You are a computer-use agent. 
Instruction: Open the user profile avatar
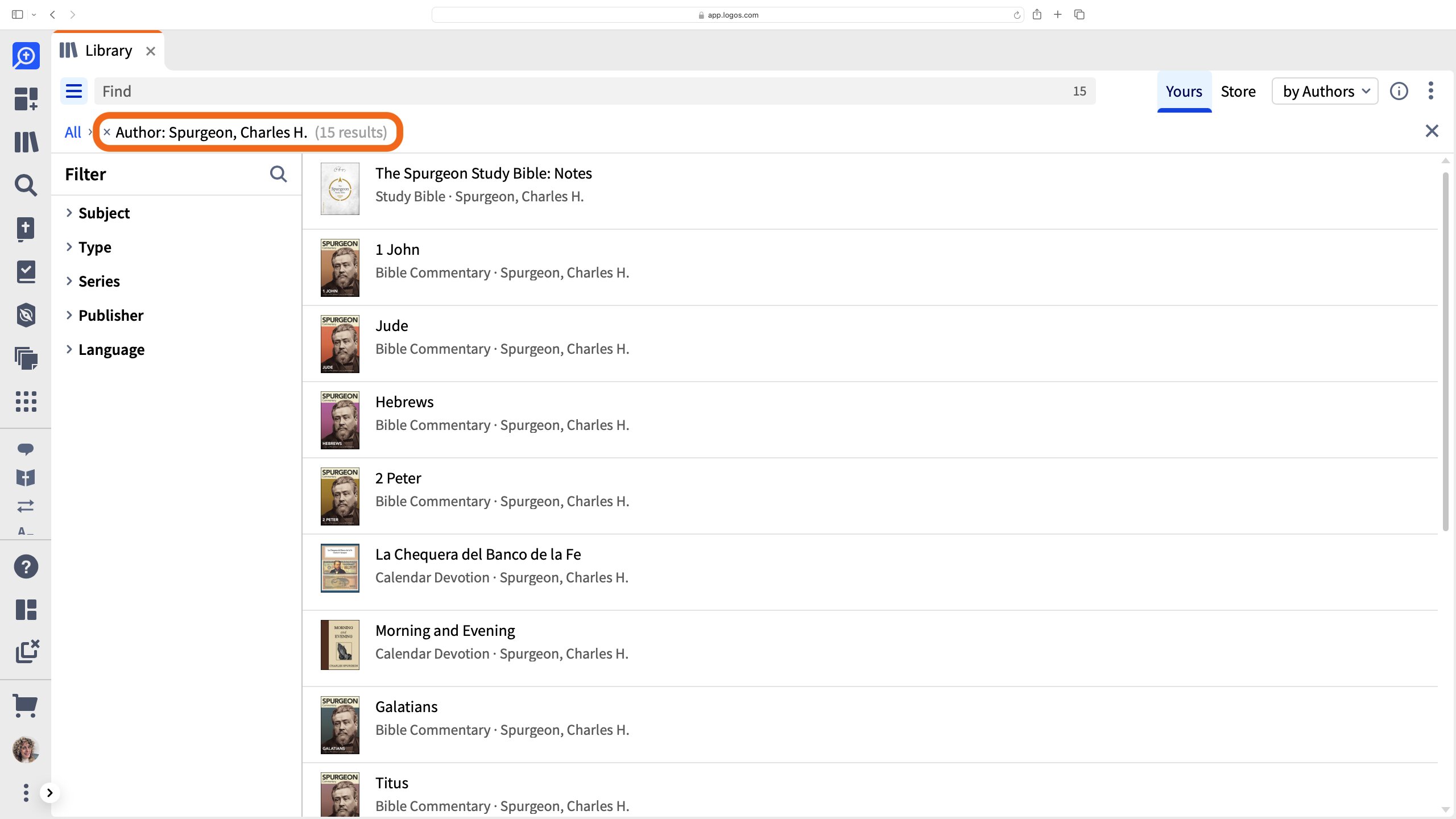(x=26, y=750)
